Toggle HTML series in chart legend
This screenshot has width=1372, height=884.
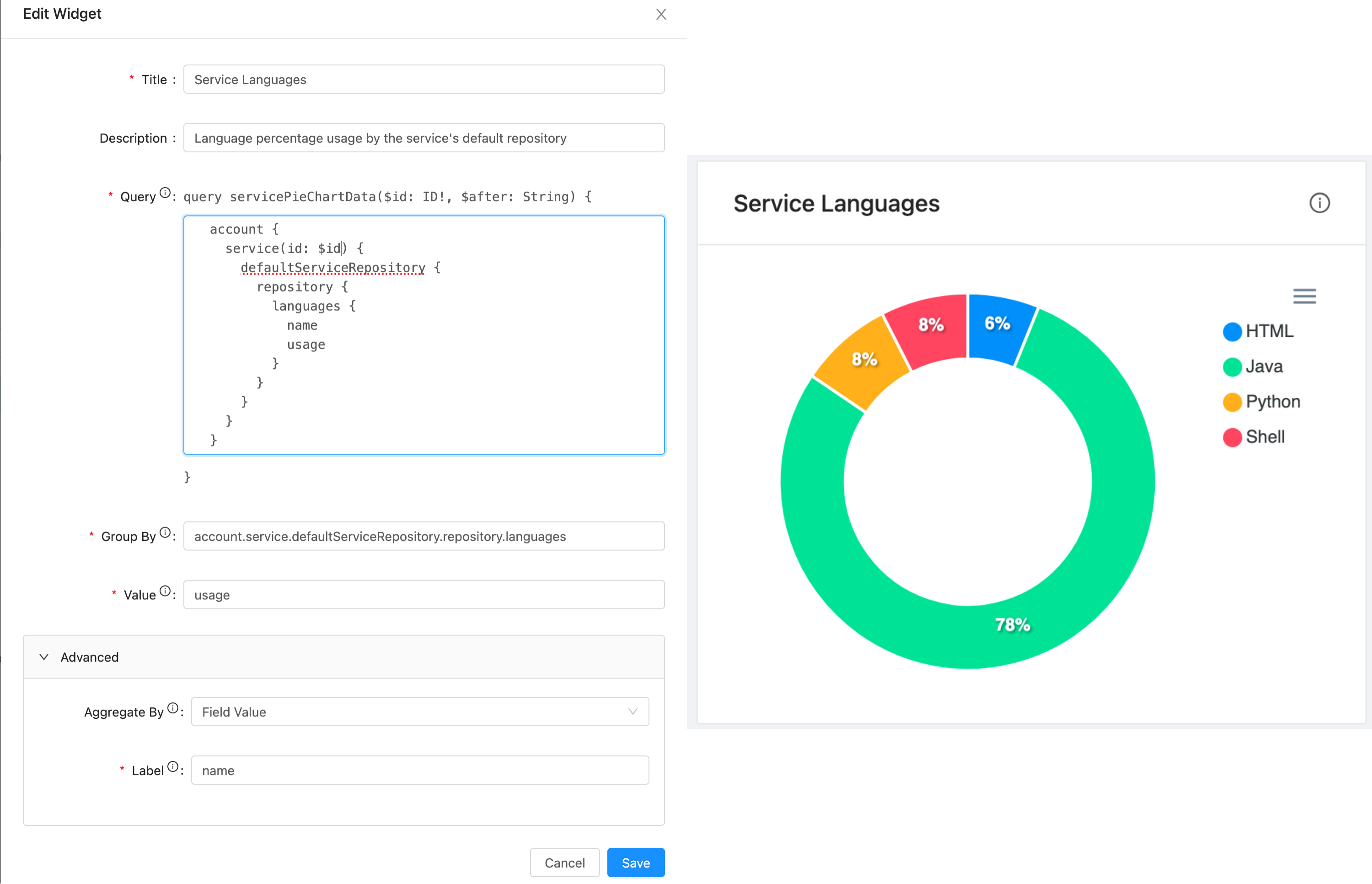coord(1258,331)
